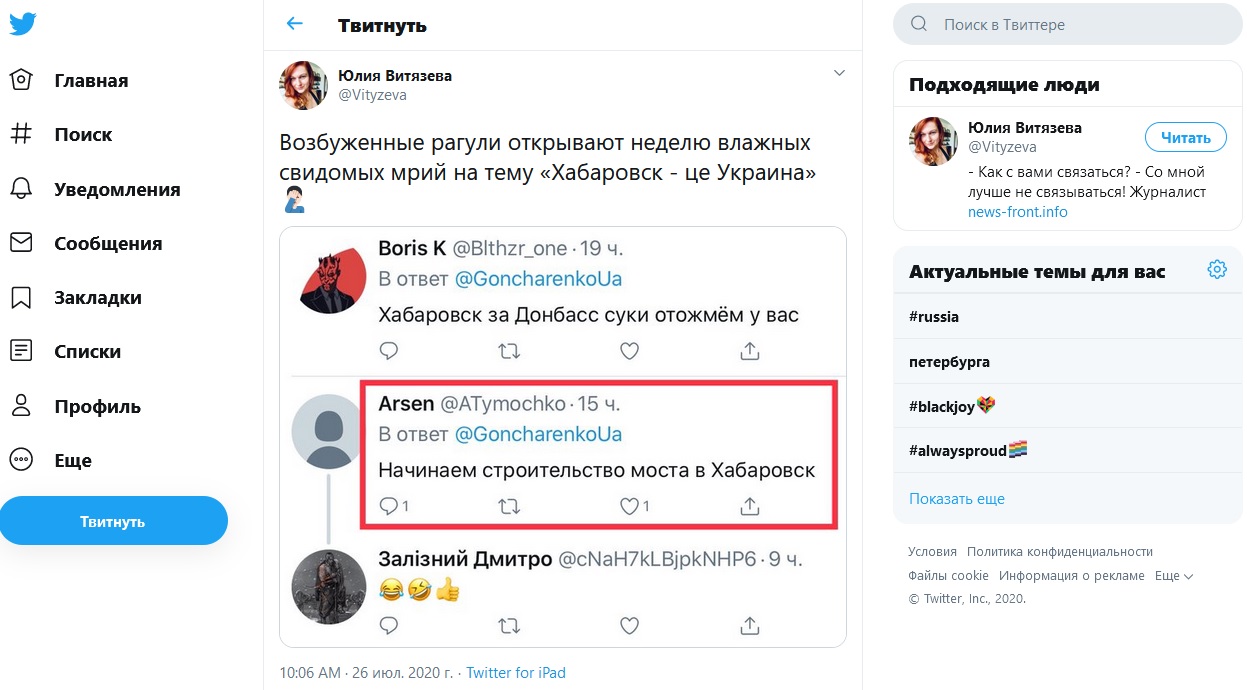Viewport: 1247px width, 690px height.
Task: Like the Arsen reply with heart icon
Action: (x=629, y=506)
